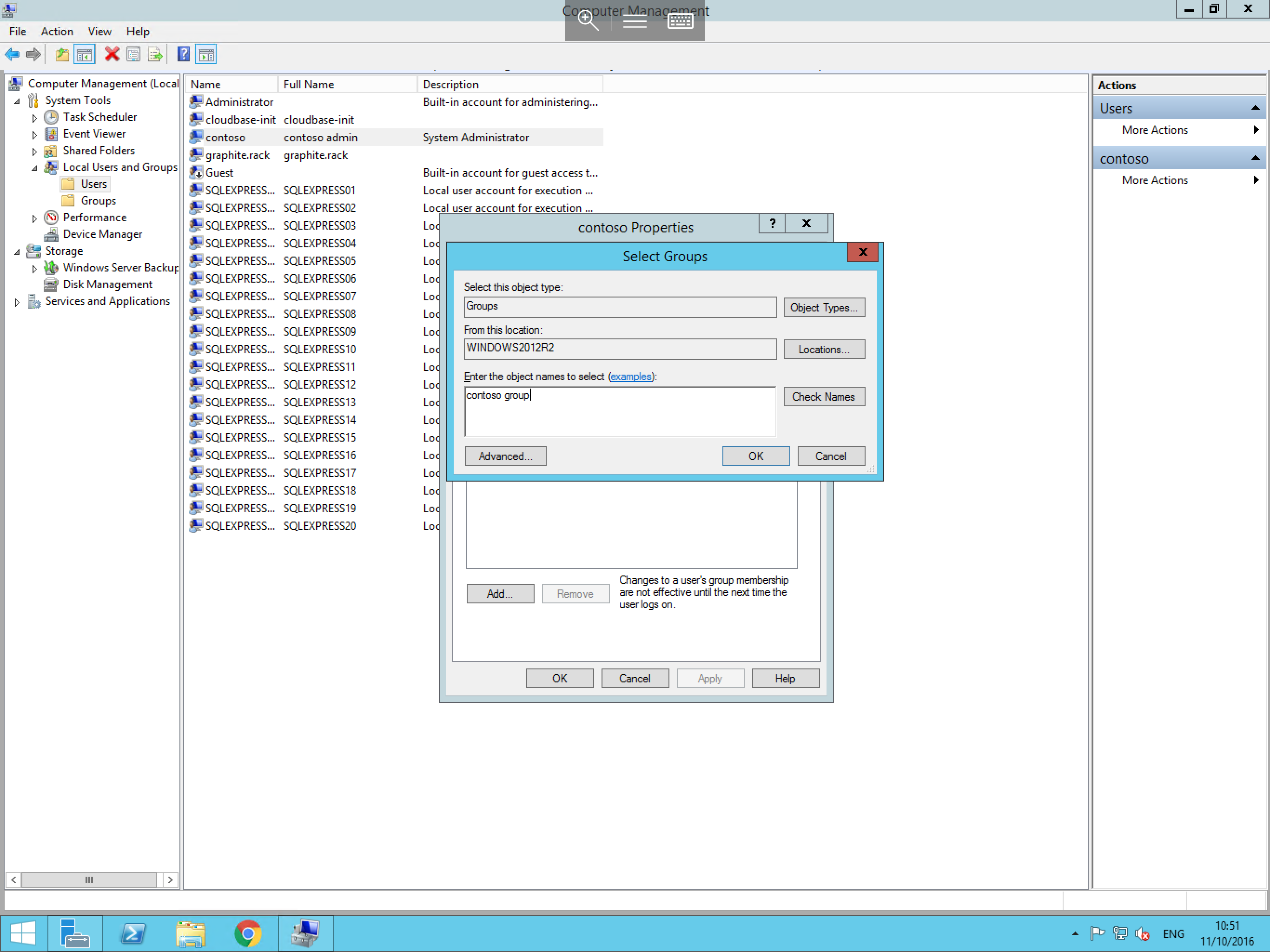
Task: Open the Action menu
Action: click(x=56, y=32)
